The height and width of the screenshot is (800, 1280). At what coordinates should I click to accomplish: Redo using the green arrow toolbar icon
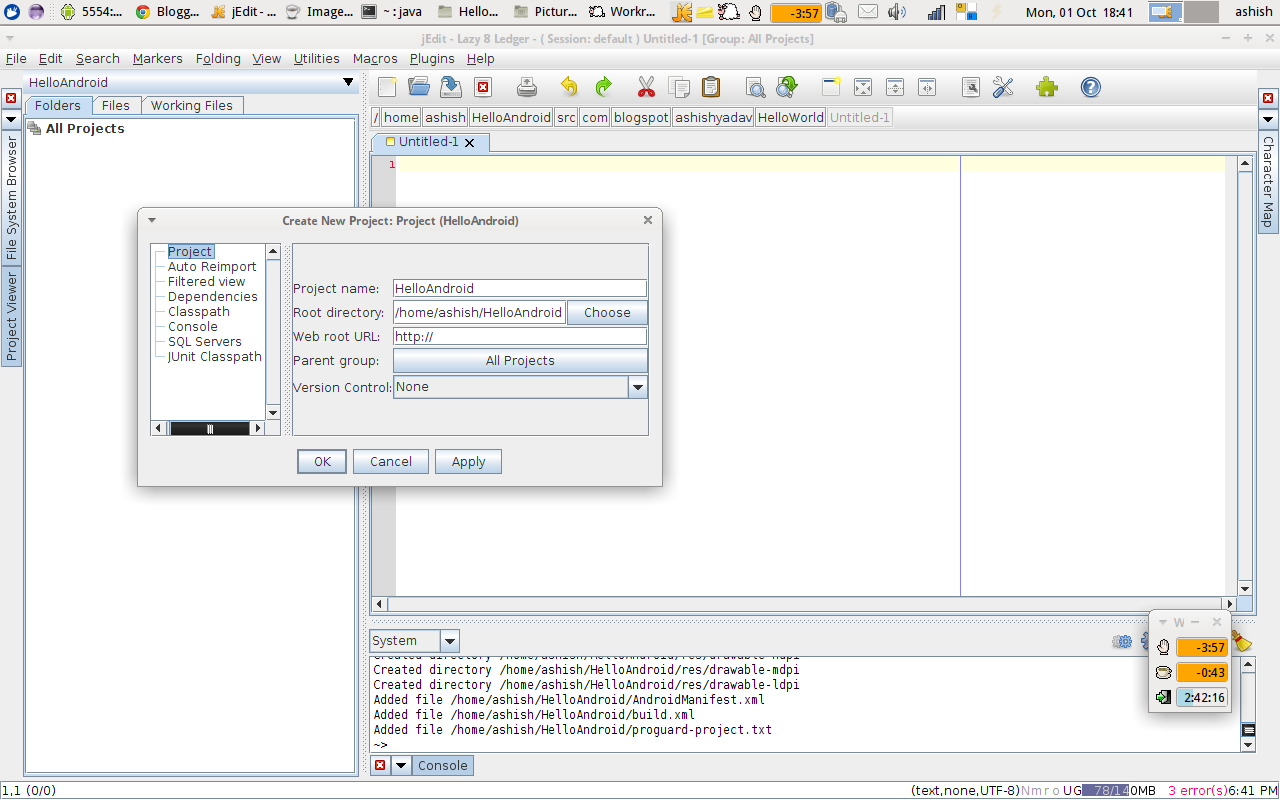[602, 87]
